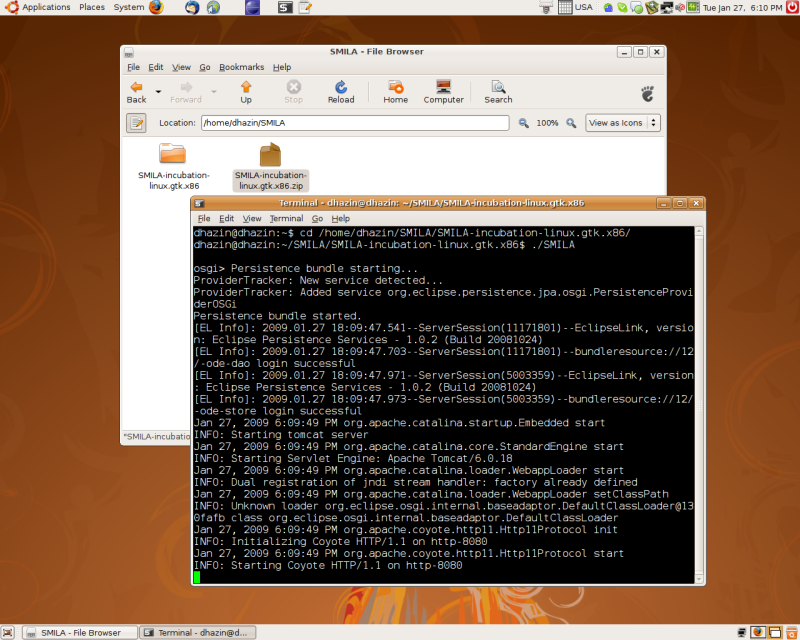Select the SMILA-incubation-linux.gtk.x86 folder

click(173, 166)
